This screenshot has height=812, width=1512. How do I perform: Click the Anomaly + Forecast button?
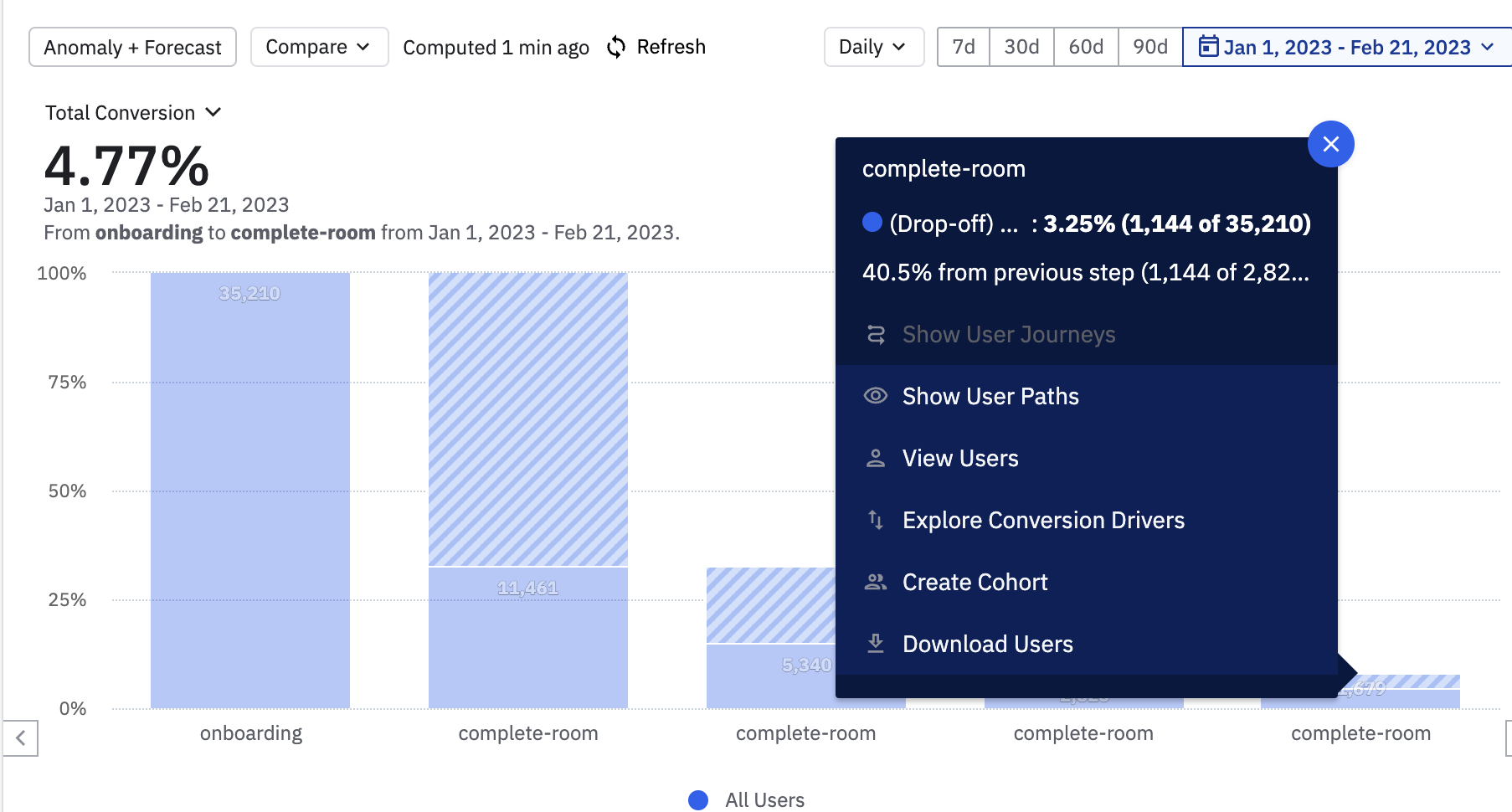132,47
